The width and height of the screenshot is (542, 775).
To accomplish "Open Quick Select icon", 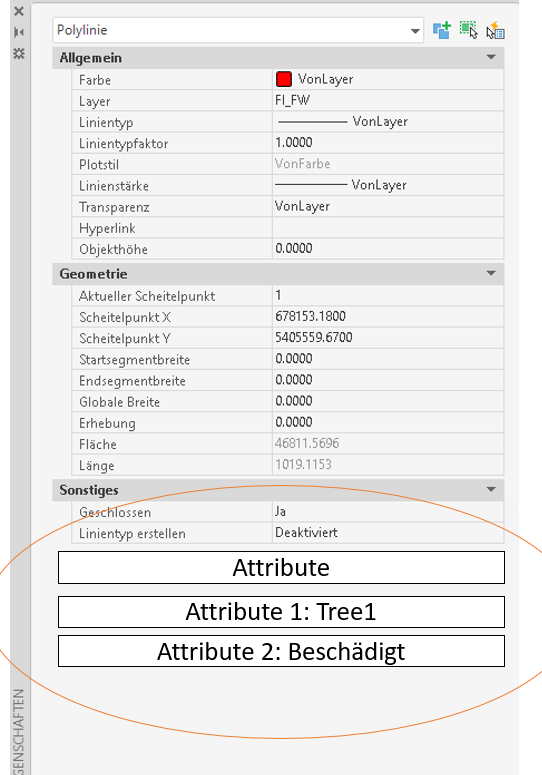I will 495,31.
